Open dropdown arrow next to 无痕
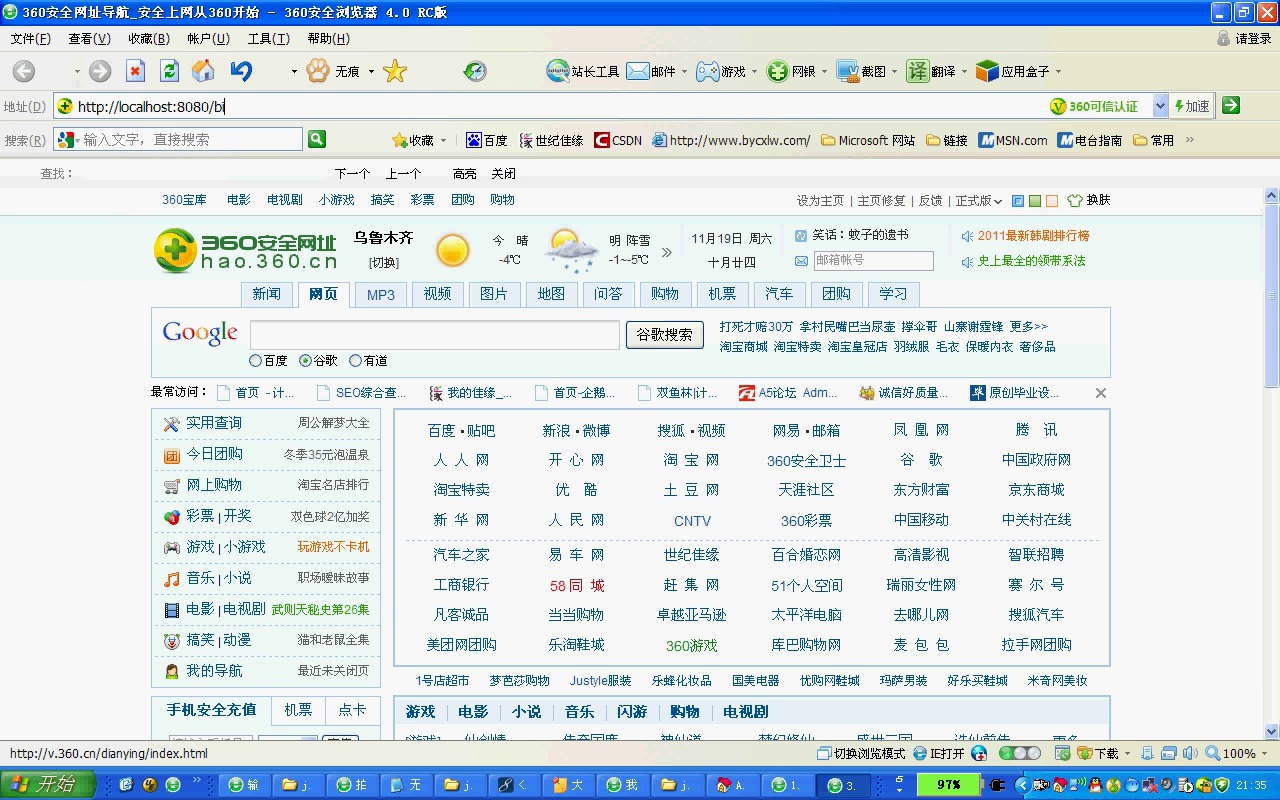The width and height of the screenshot is (1280, 800). click(x=371, y=72)
